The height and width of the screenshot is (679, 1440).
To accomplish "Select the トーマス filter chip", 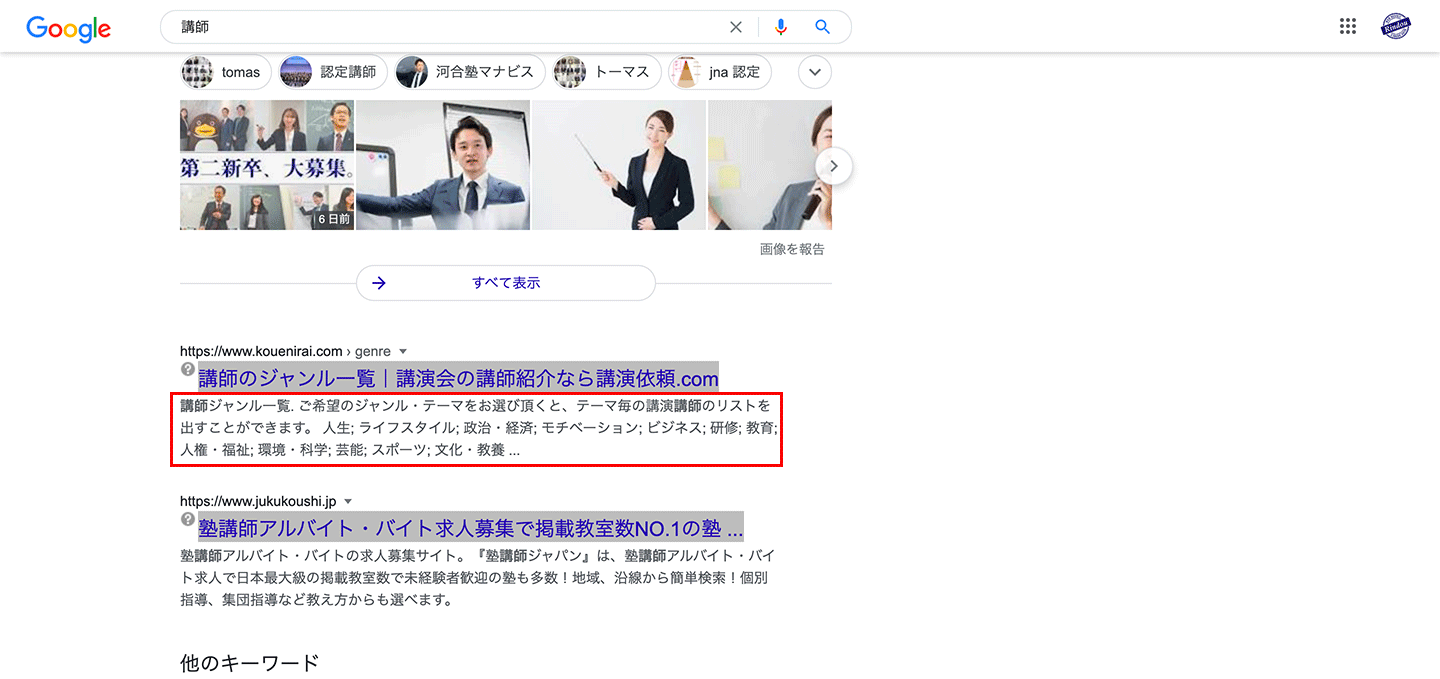I will point(607,72).
